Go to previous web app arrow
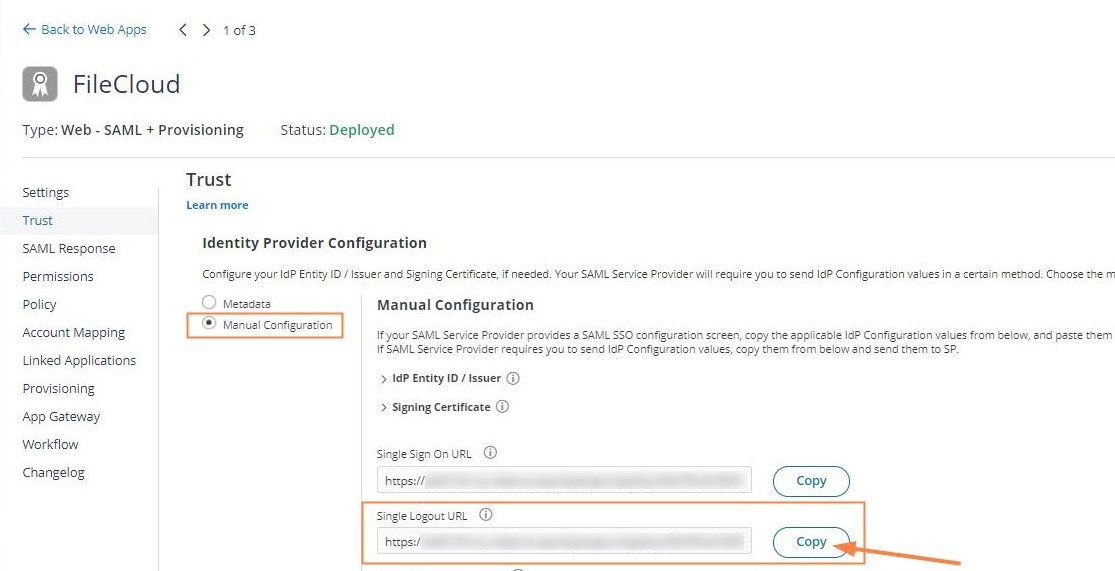The width and height of the screenshot is (1115, 571). [183, 30]
